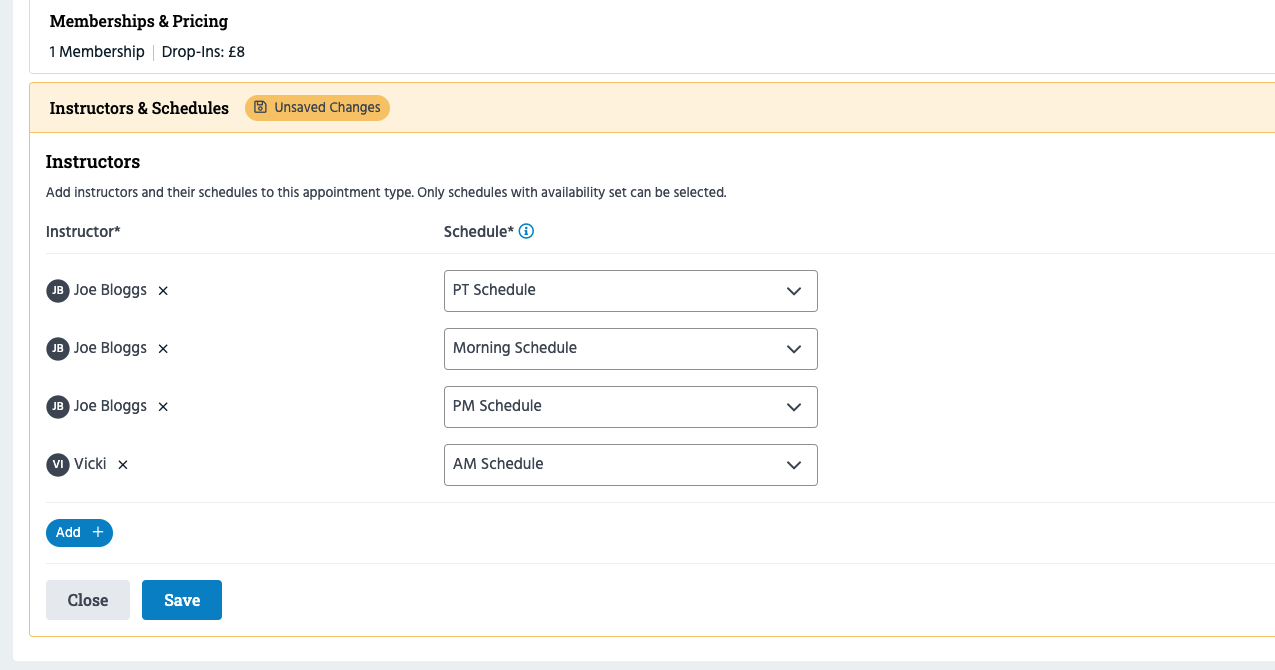Change Vicki's AM Schedule selection
The image size is (1275, 670).
[630, 464]
